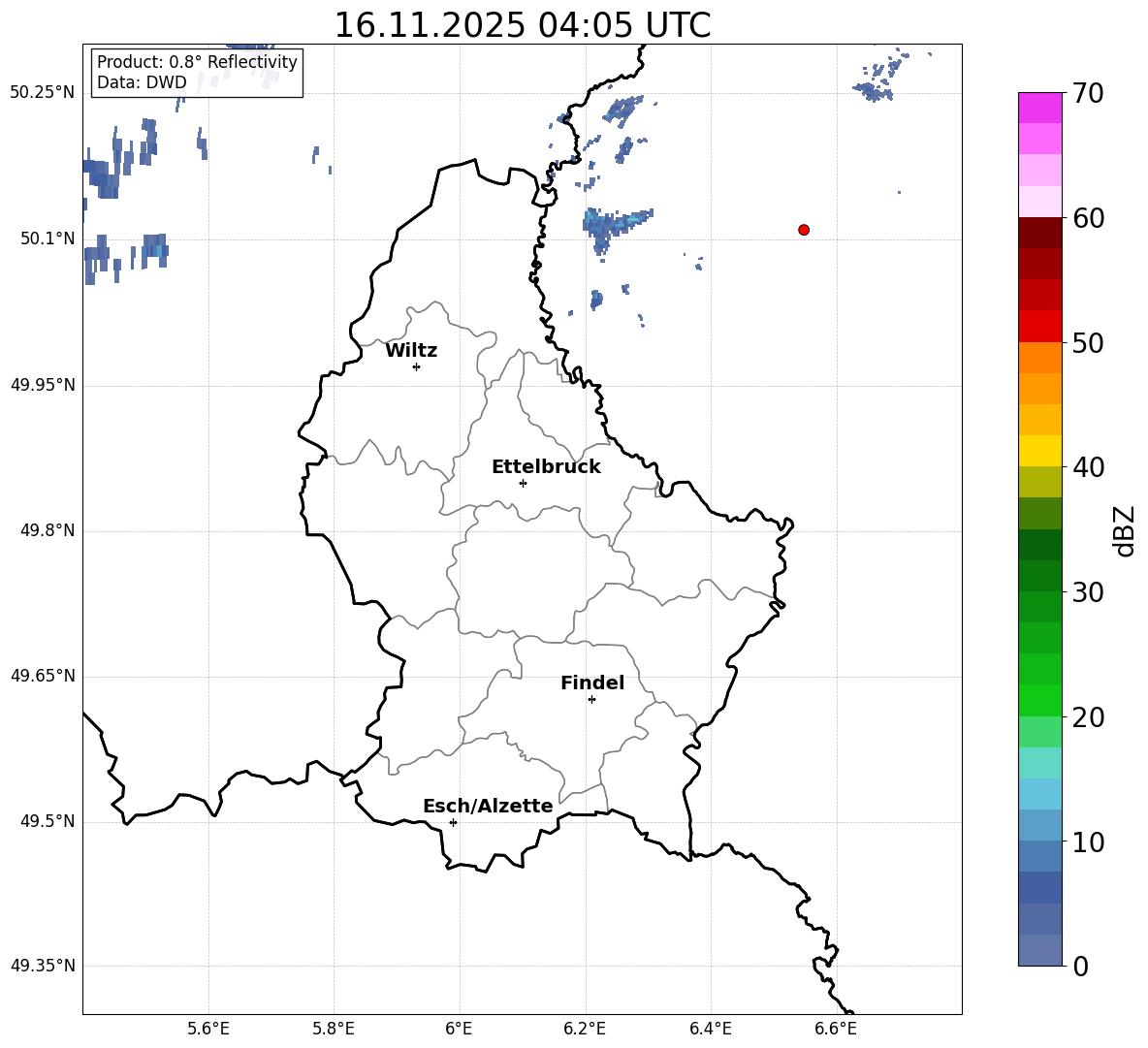Click the 5.8°E longitude label

(x=334, y=1029)
